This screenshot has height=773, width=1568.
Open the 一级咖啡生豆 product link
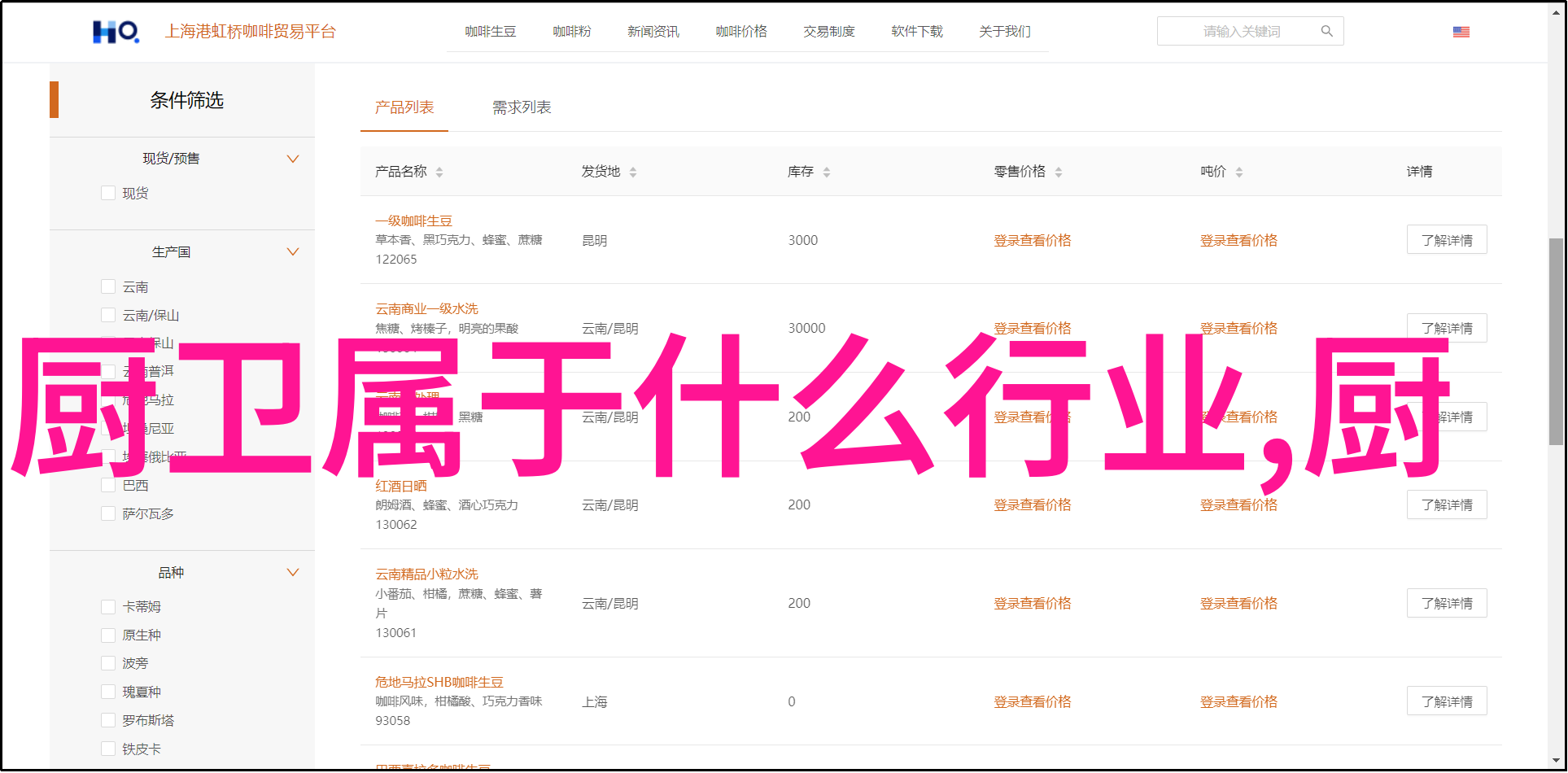point(413,221)
